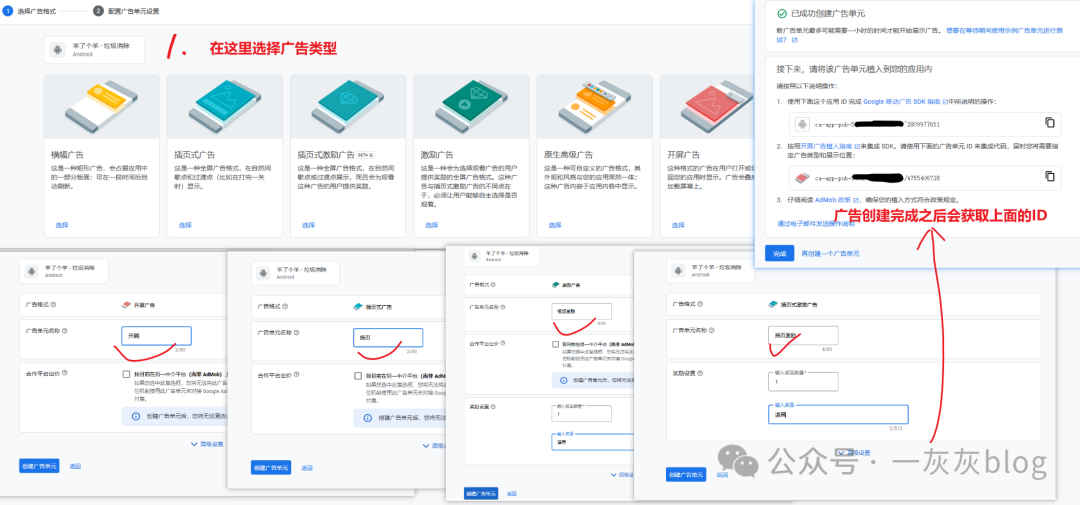Click 创建广告单元 in the 插页式激励广告 form
The image size is (1080, 505).
686,474
